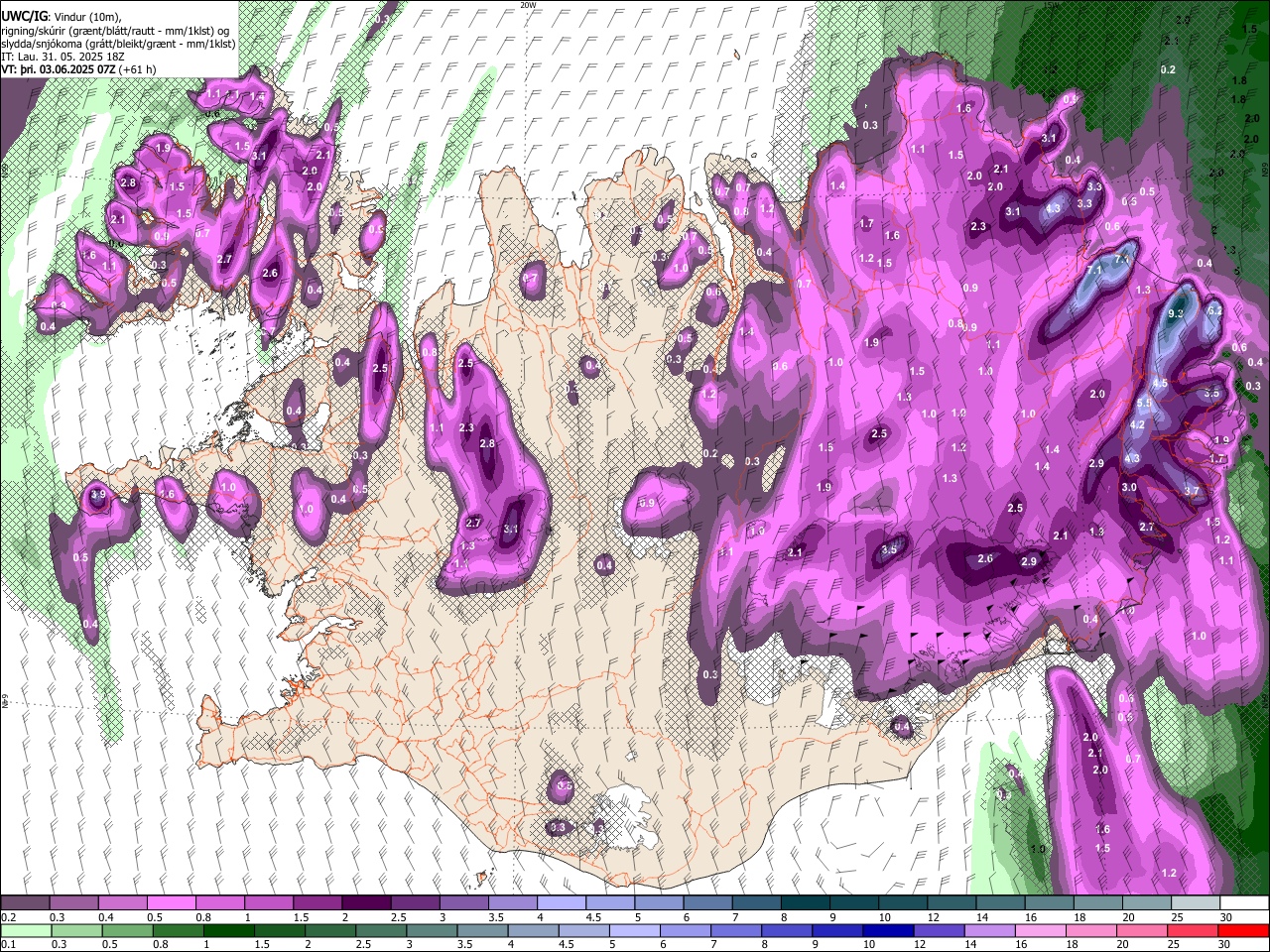Click the 7.4 precipitation value on the map
The image size is (1270, 952).
(x=1123, y=260)
